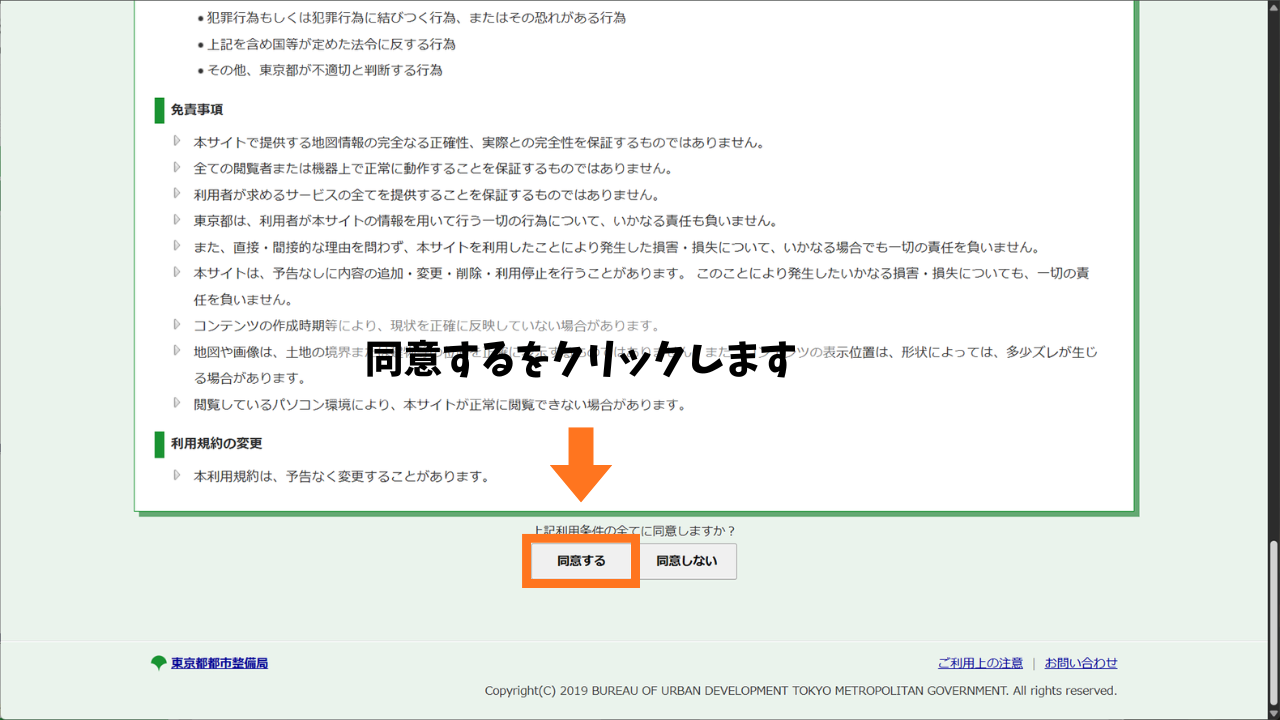Click the orange arrow pointing at the agree button
This screenshot has width=1280, height=720.
(580, 465)
